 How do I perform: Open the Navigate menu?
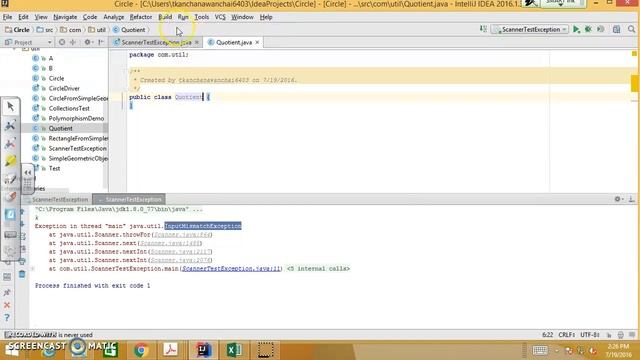[x=65, y=17]
